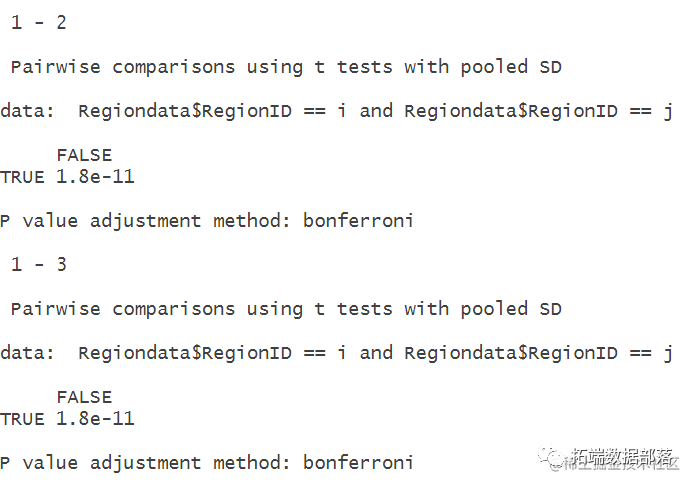Screen dimensions: 695x487
Task: Click the Chinese watermark text at bottom right
Action: (x=623, y=458)
